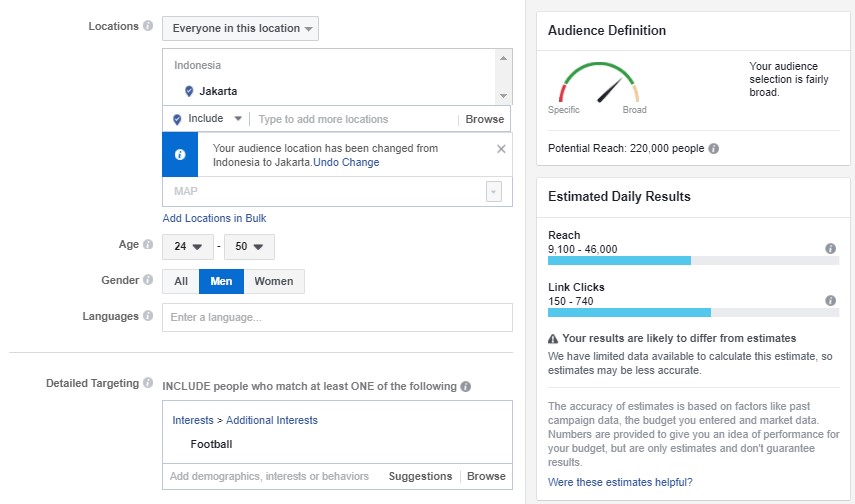Image resolution: width=855 pixels, height=504 pixels.
Task: Click the warning triangle icon beside results estimate
Action: [x=553, y=339]
